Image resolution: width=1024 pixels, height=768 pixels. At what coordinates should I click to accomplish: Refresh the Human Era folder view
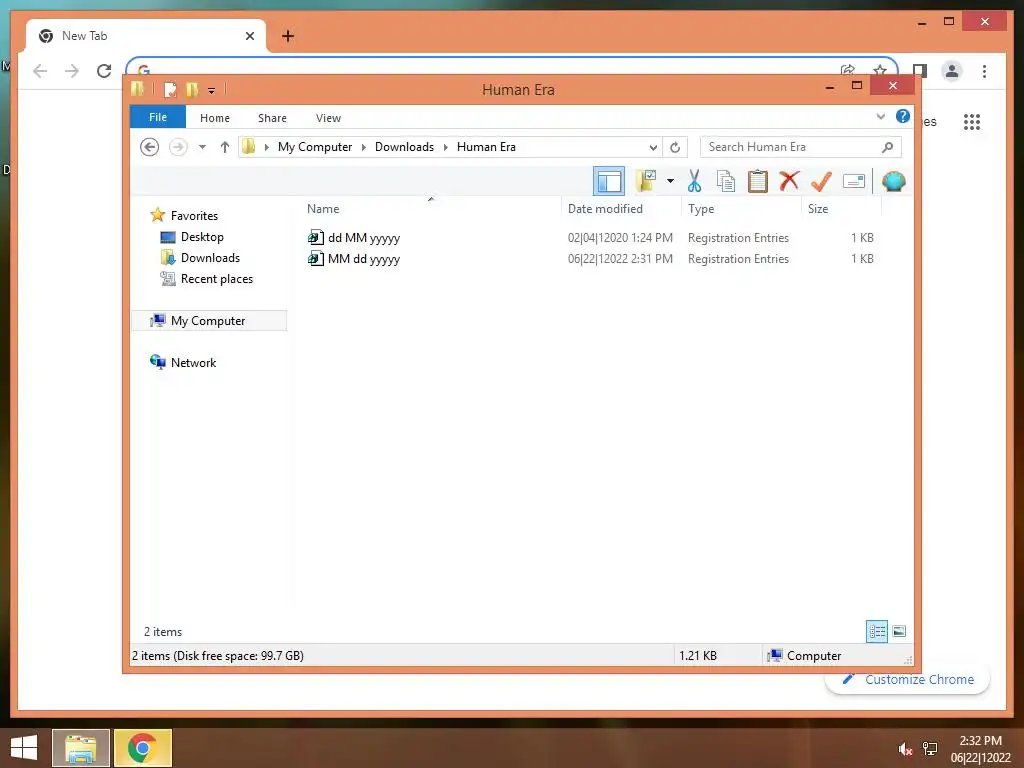[x=675, y=148]
